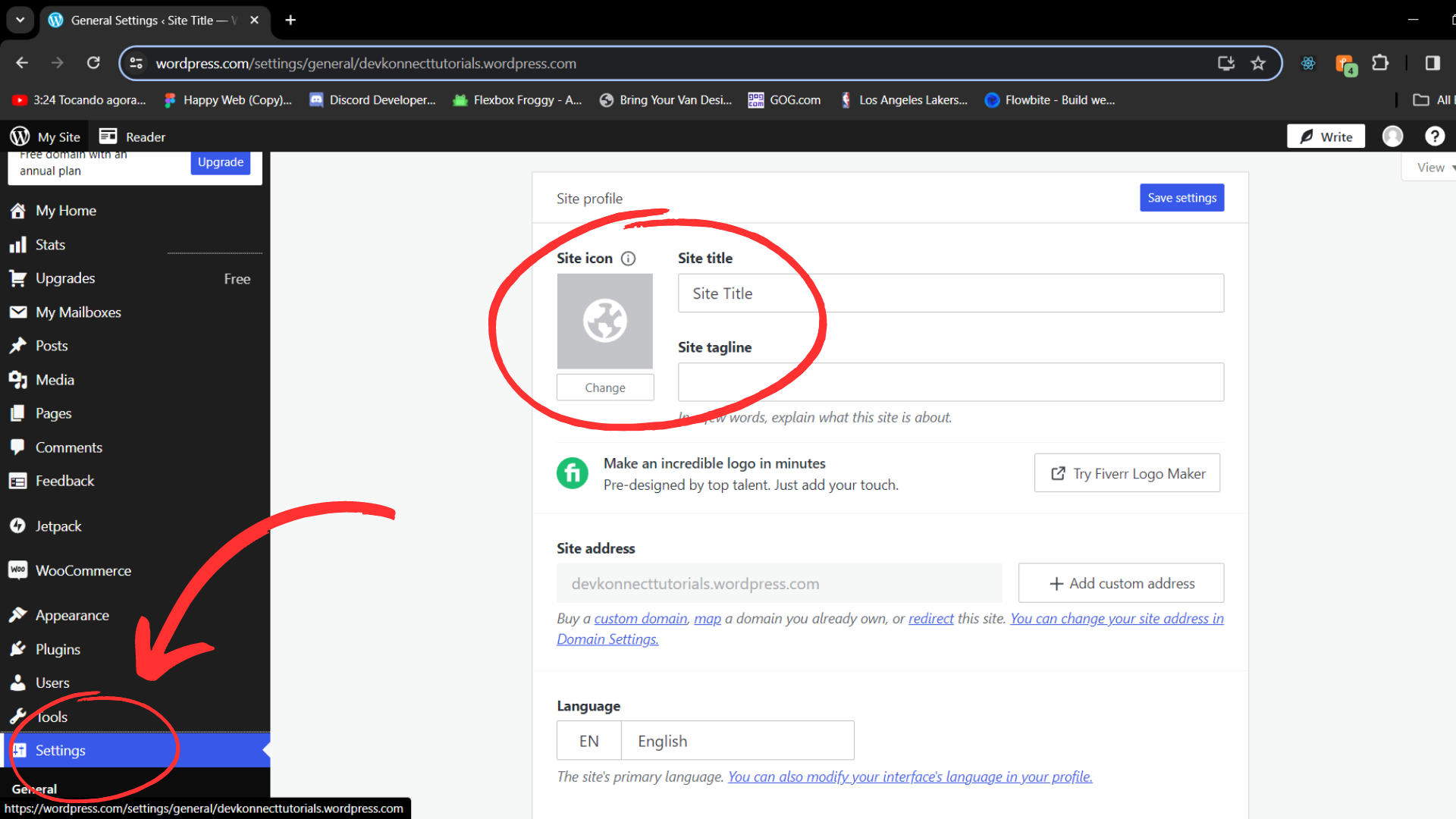This screenshot has width=1456, height=819.
Task: Click the user avatar icon
Action: (x=1392, y=136)
